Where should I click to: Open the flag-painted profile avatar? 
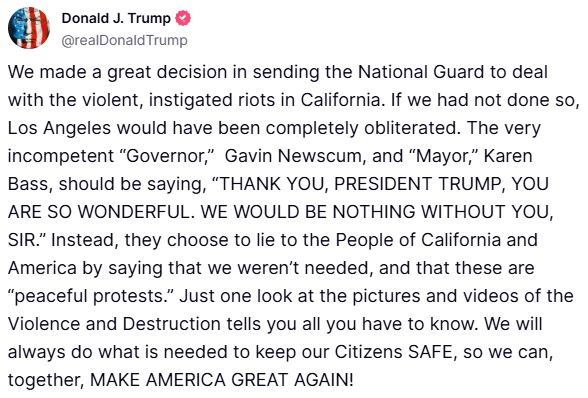click(x=29, y=28)
